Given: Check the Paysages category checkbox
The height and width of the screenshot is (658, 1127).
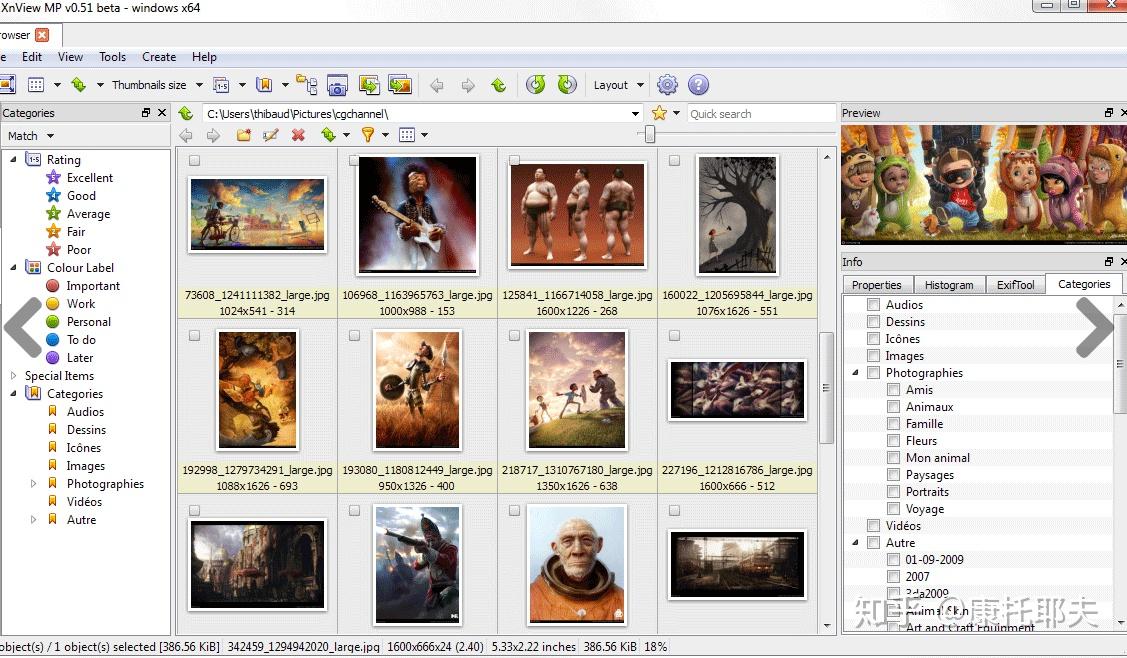Looking at the screenshot, I should [894, 475].
